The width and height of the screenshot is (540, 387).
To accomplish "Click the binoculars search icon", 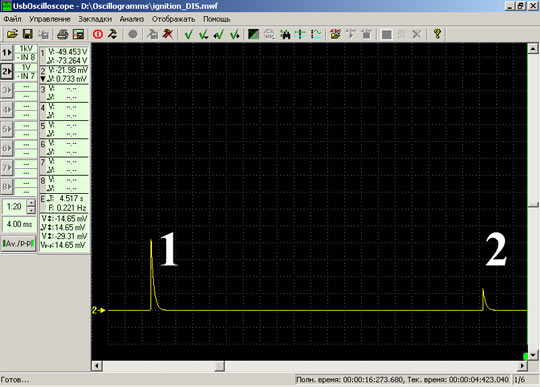I will point(285,34).
